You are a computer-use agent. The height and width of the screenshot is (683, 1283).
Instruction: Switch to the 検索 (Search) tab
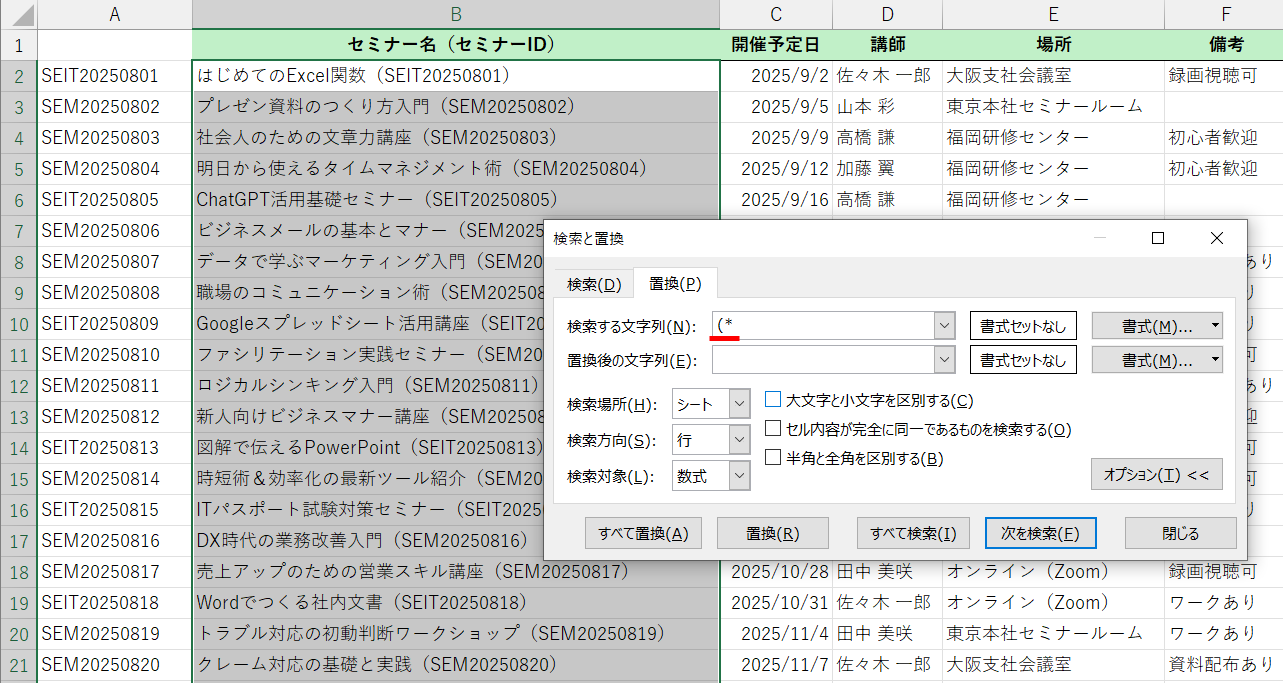(x=594, y=283)
